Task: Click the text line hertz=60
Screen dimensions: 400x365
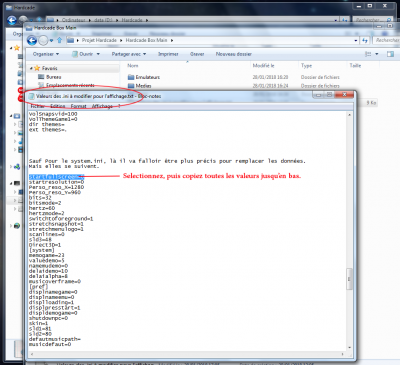Action: [42, 208]
